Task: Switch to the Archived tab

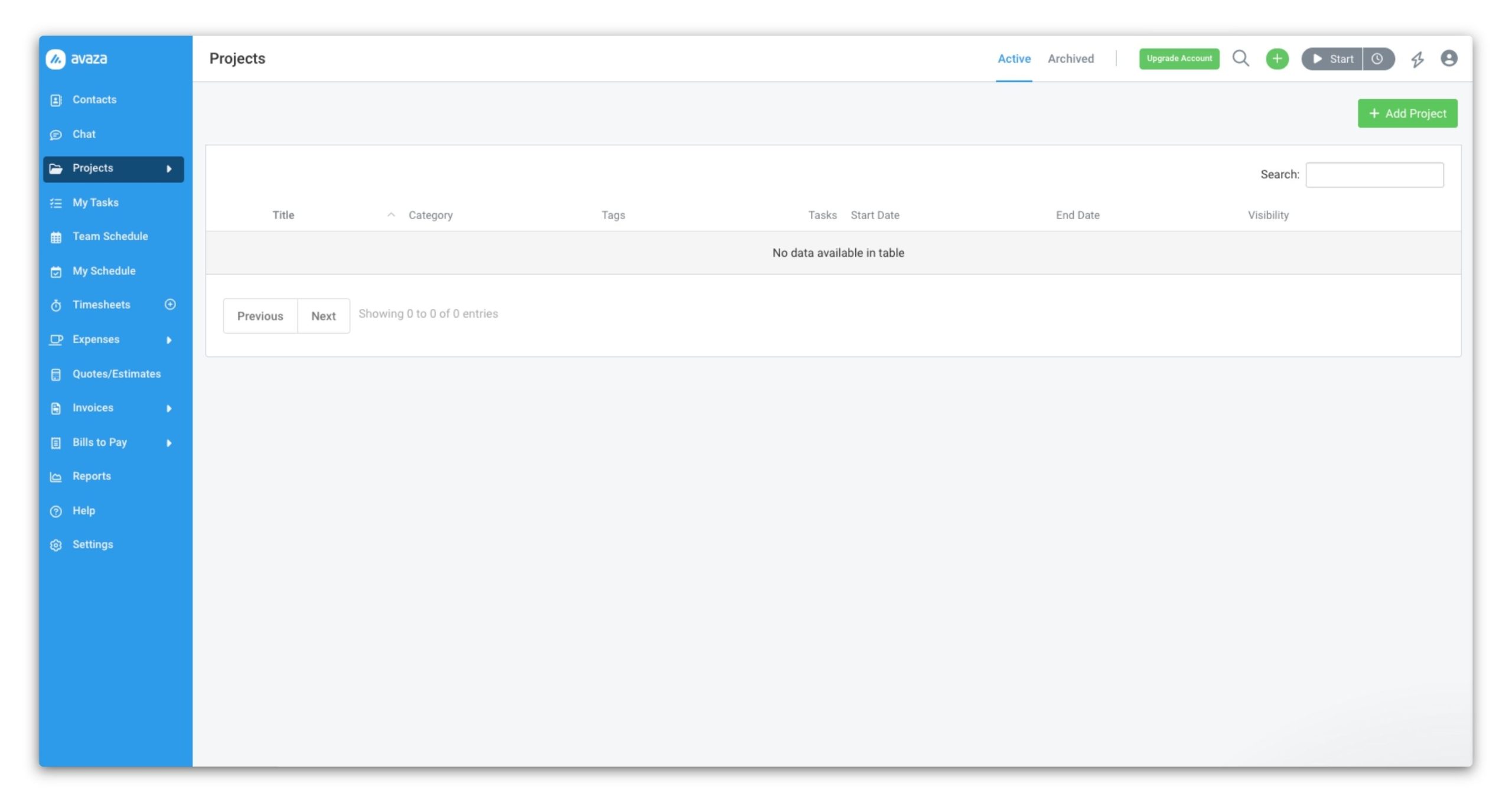Action: [x=1070, y=58]
